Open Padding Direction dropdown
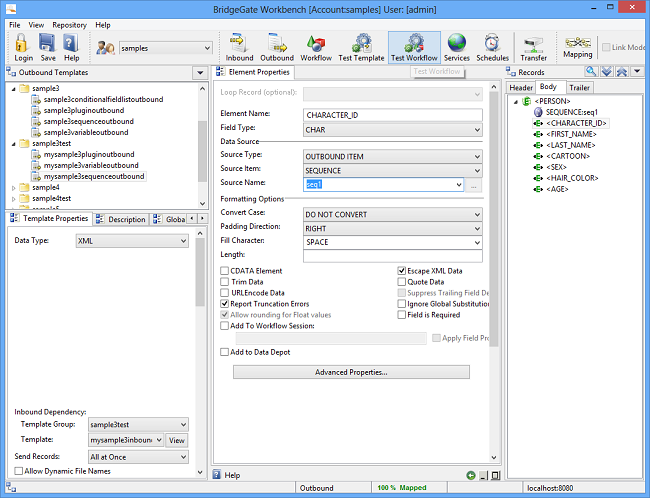The image size is (650, 498). pyautogui.click(x=393, y=228)
